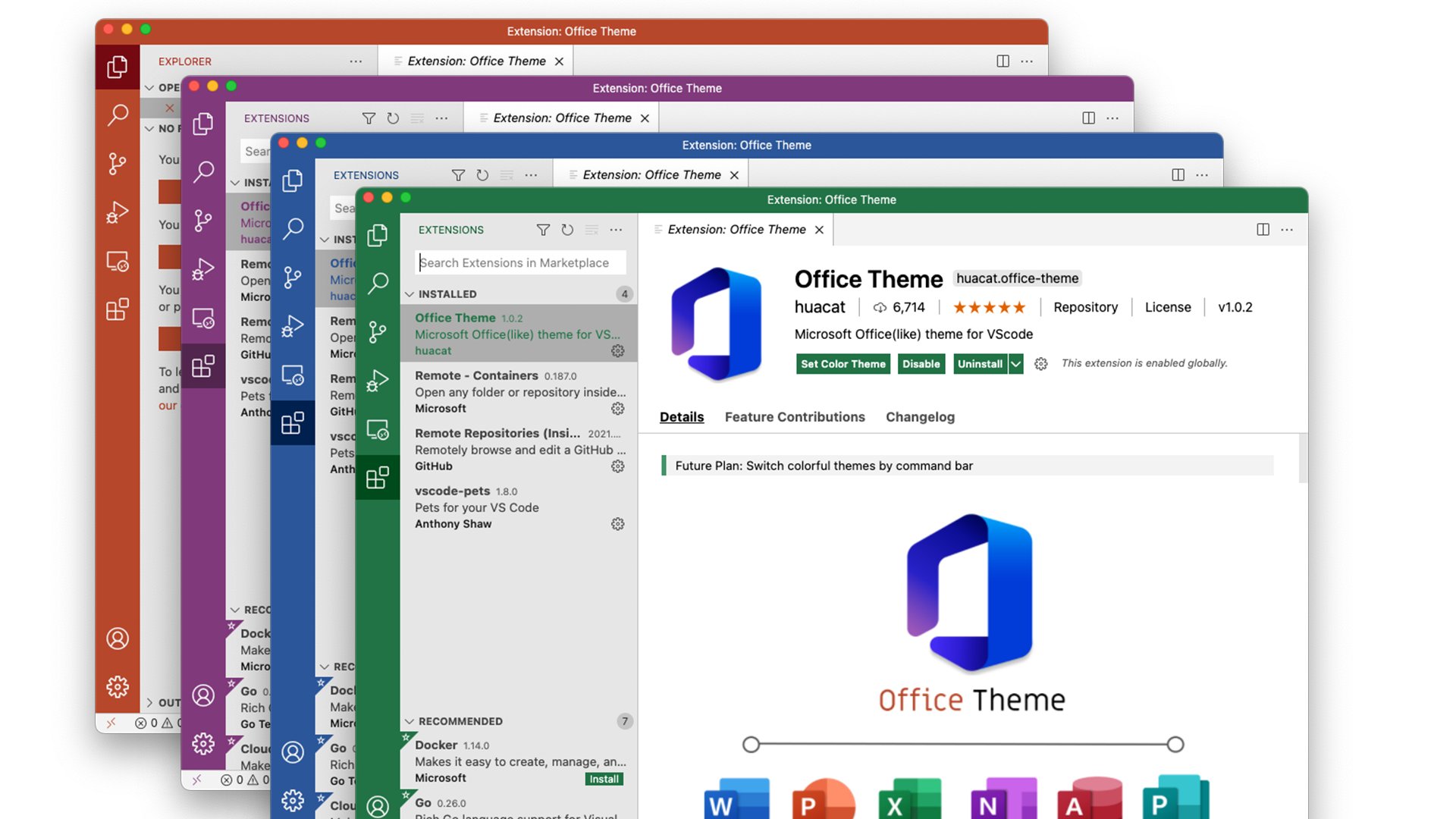
Task: Collapse the RECOMMENDED extensions section
Action: [409, 721]
